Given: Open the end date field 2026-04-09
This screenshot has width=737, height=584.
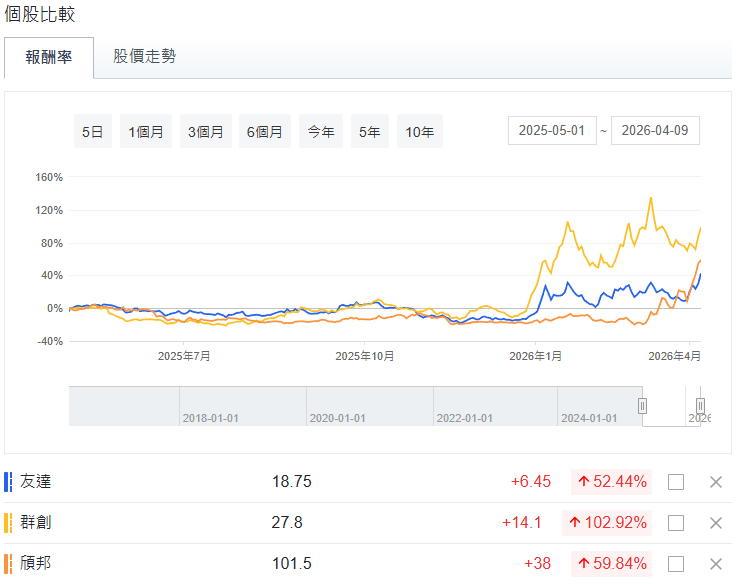Looking at the screenshot, I should click(655, 131).
